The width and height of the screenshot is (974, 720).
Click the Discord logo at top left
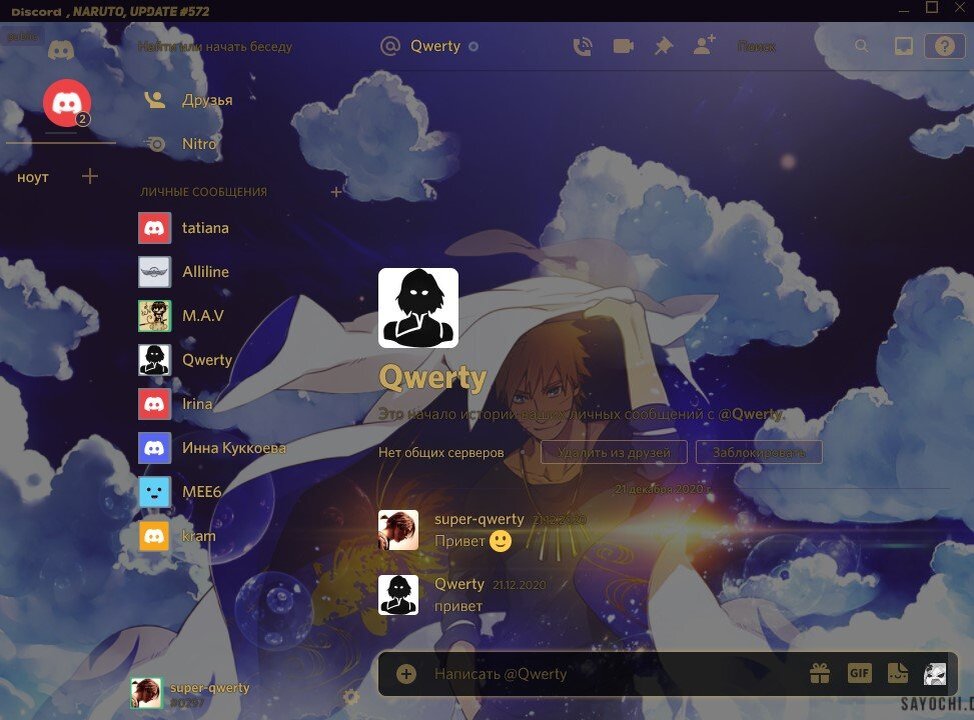[x=61, y=50]
